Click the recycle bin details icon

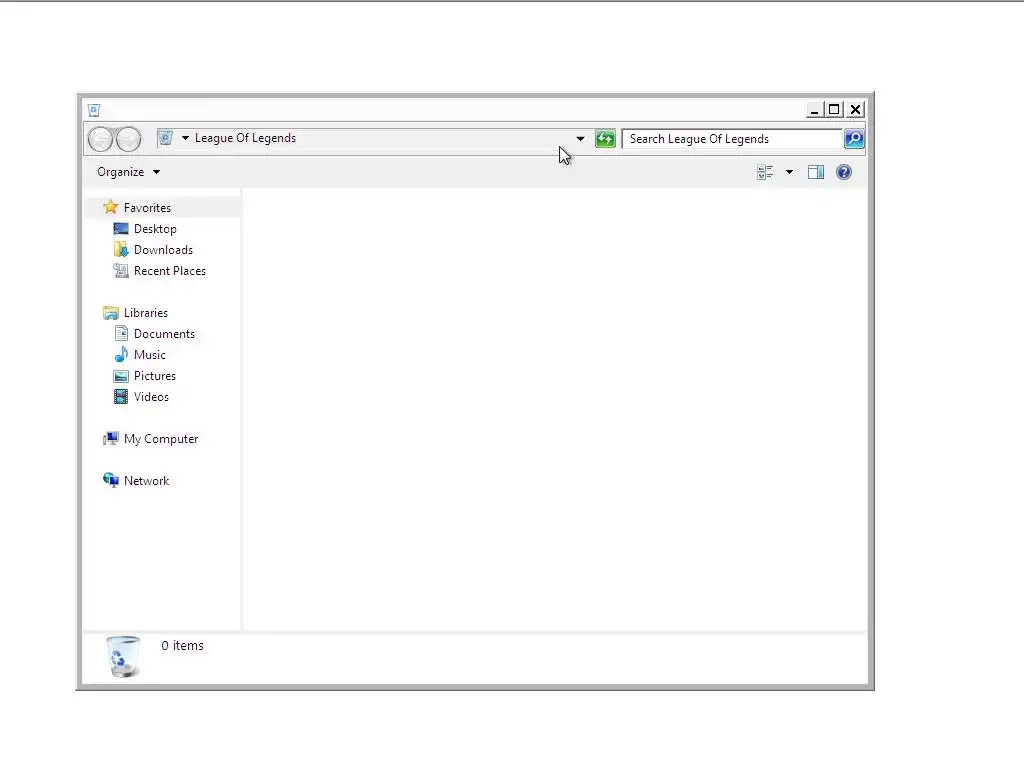123,656
